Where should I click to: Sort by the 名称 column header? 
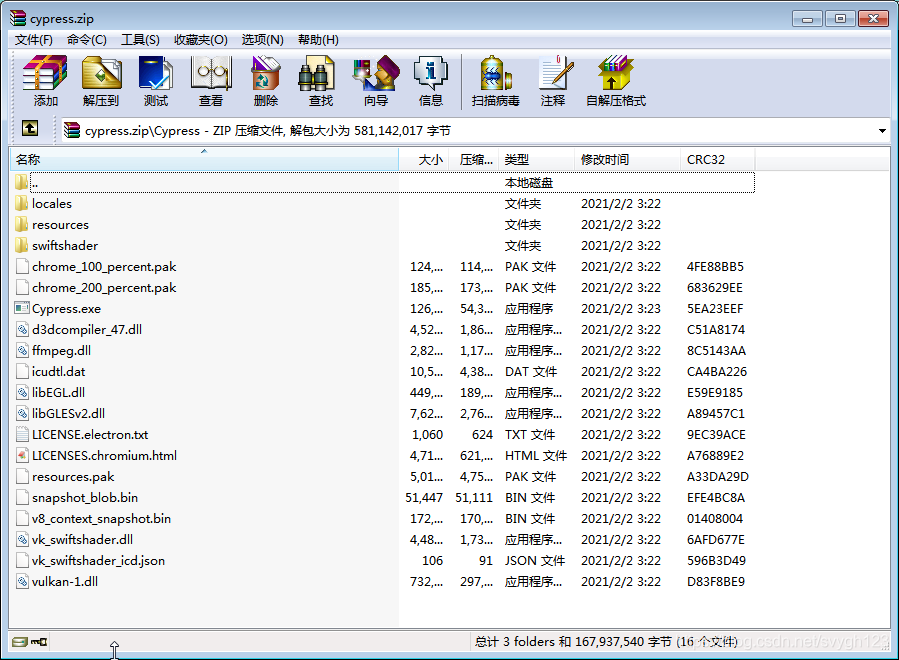coord(204,159)
